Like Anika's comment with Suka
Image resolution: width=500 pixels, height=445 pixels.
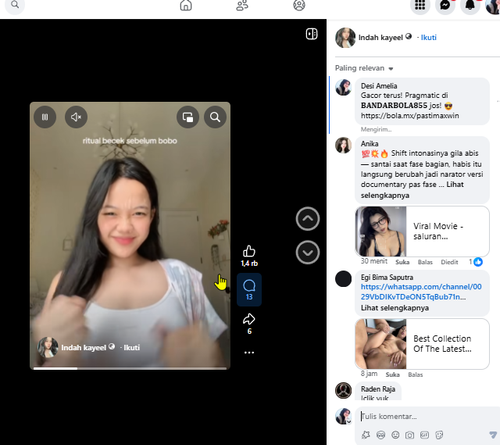click(402, 262)
